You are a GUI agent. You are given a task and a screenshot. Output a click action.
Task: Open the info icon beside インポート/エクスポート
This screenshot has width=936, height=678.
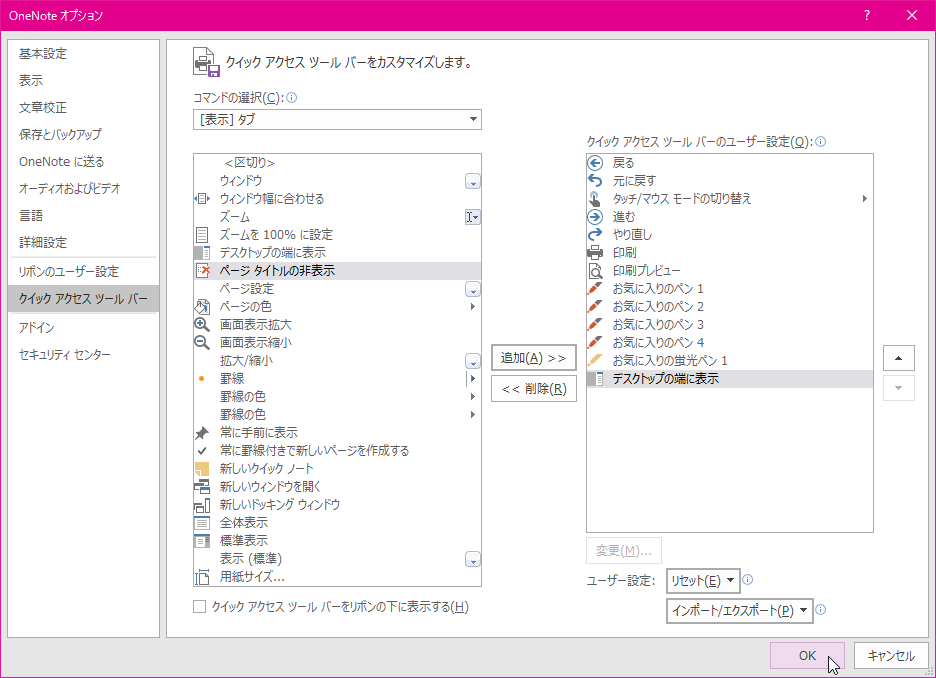(821, 609)
